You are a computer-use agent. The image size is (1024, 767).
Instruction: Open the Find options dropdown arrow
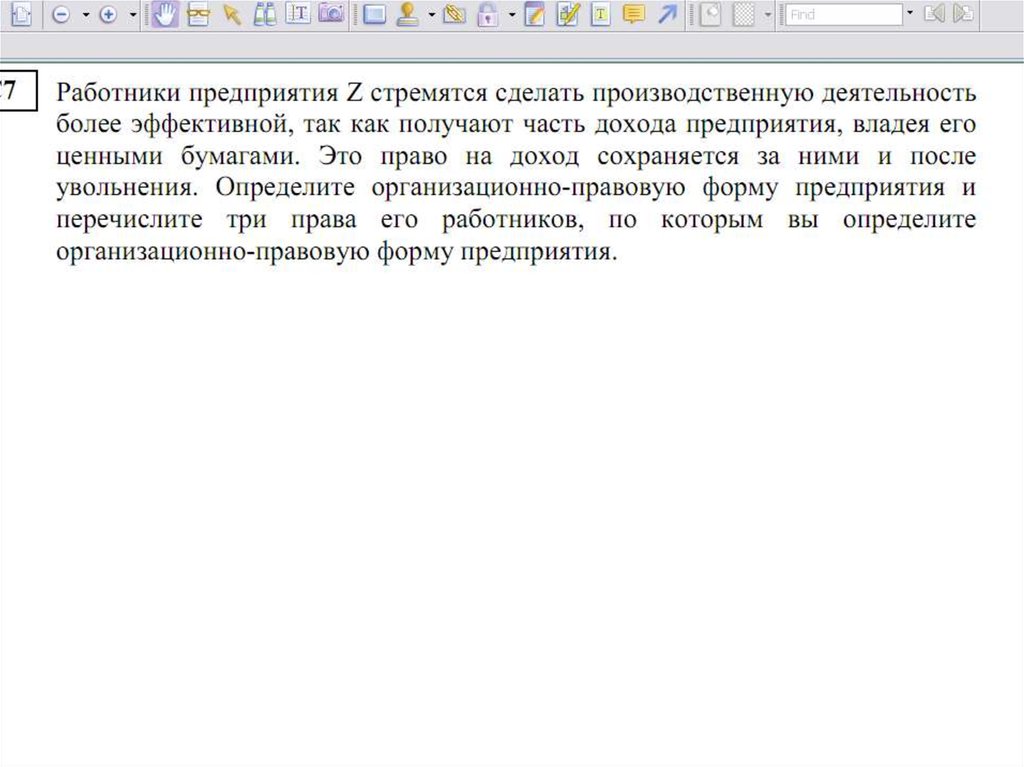coord(910,14)
